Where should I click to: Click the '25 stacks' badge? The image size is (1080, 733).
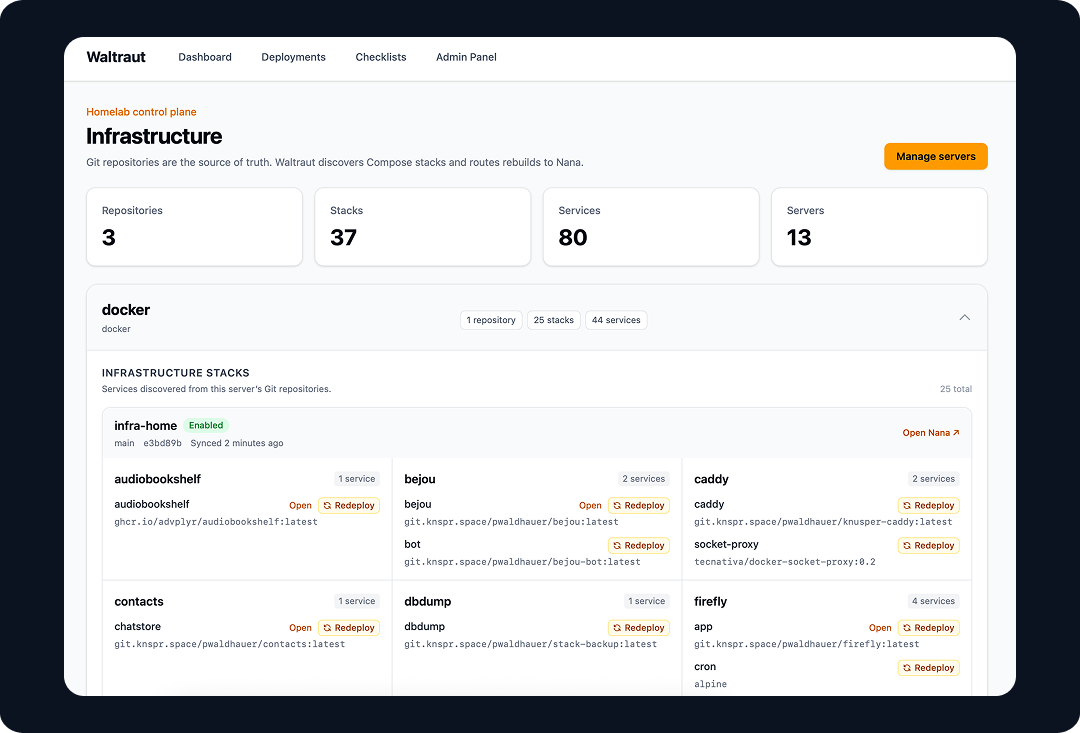[x=554, y=320]
